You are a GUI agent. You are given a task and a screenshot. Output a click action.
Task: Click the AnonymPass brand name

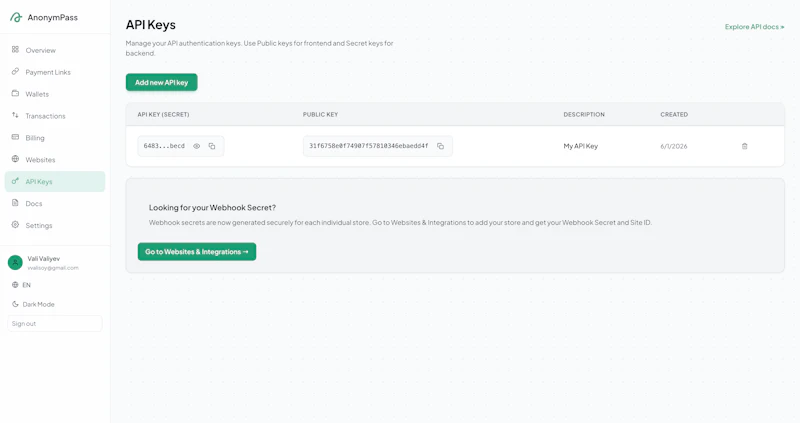coord(53,17)
